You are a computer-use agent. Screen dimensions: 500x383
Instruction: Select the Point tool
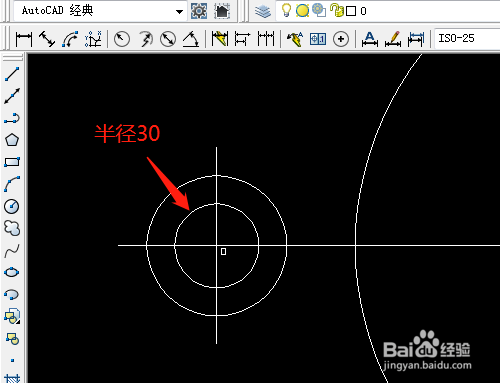click(x=12, y=360)
